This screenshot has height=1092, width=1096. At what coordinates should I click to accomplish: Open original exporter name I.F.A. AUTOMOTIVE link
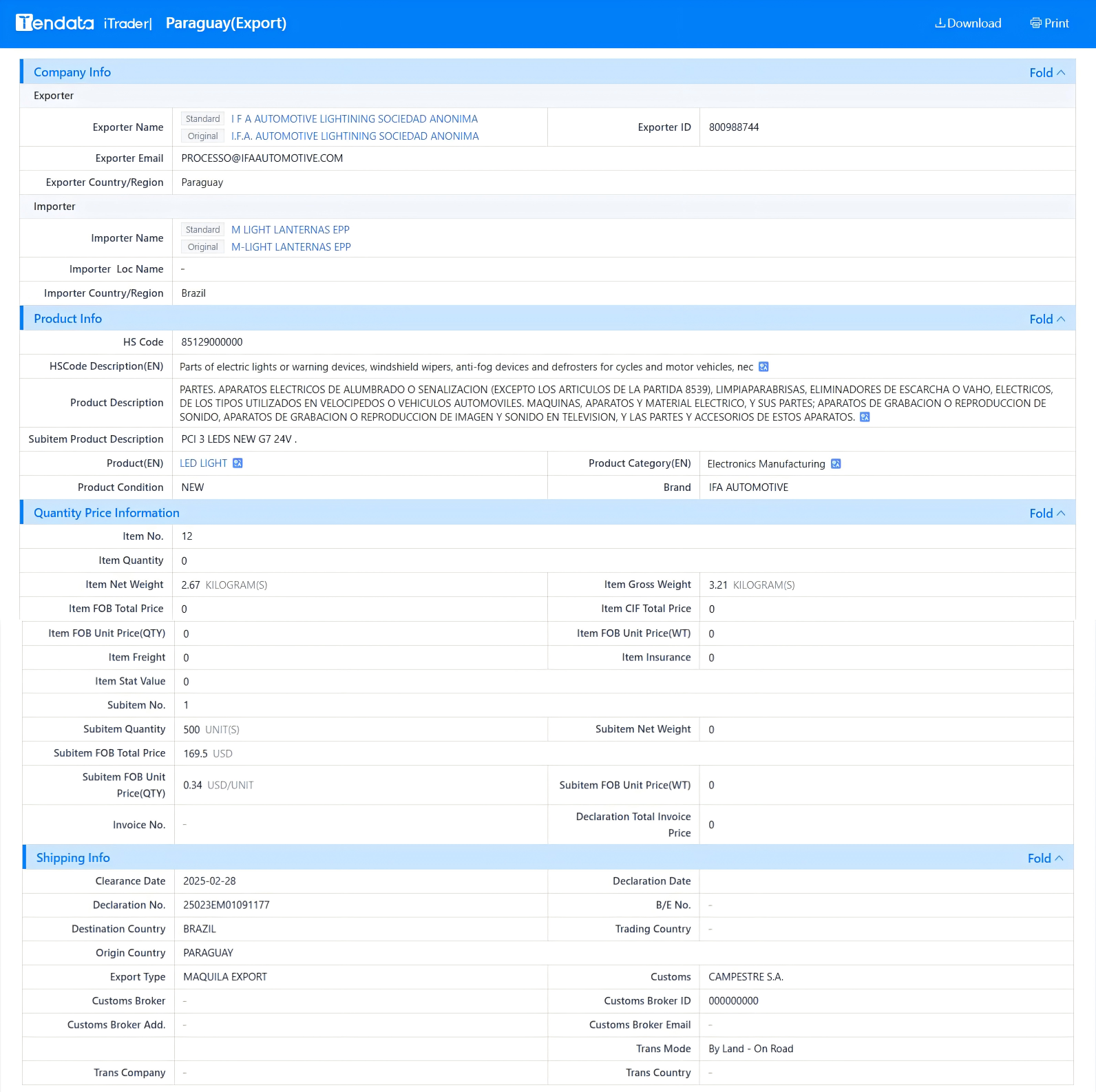click(355, 136)
